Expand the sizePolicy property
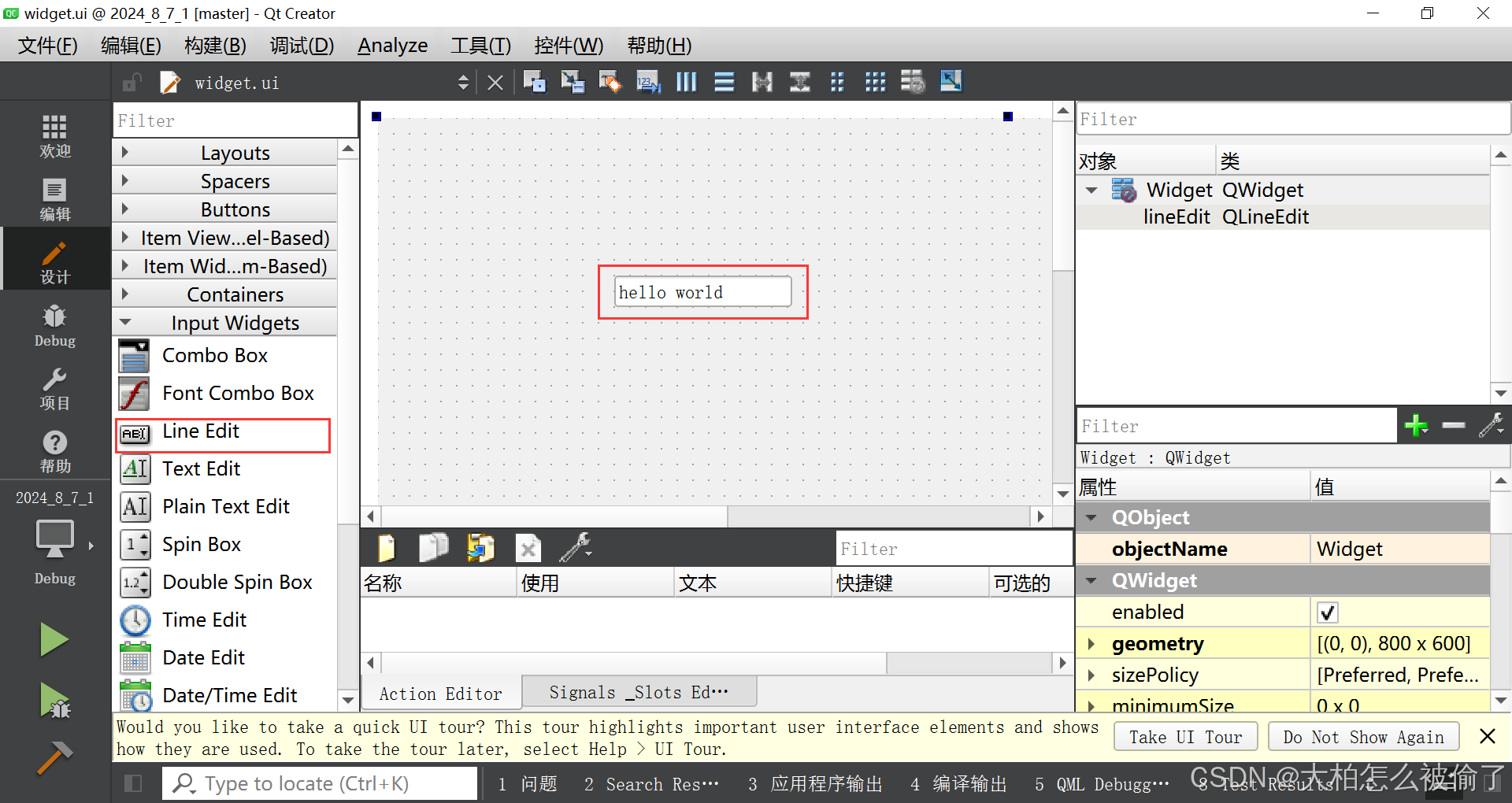The width and height of the screenshot is (1512, 803). (x=1091, y=675)
